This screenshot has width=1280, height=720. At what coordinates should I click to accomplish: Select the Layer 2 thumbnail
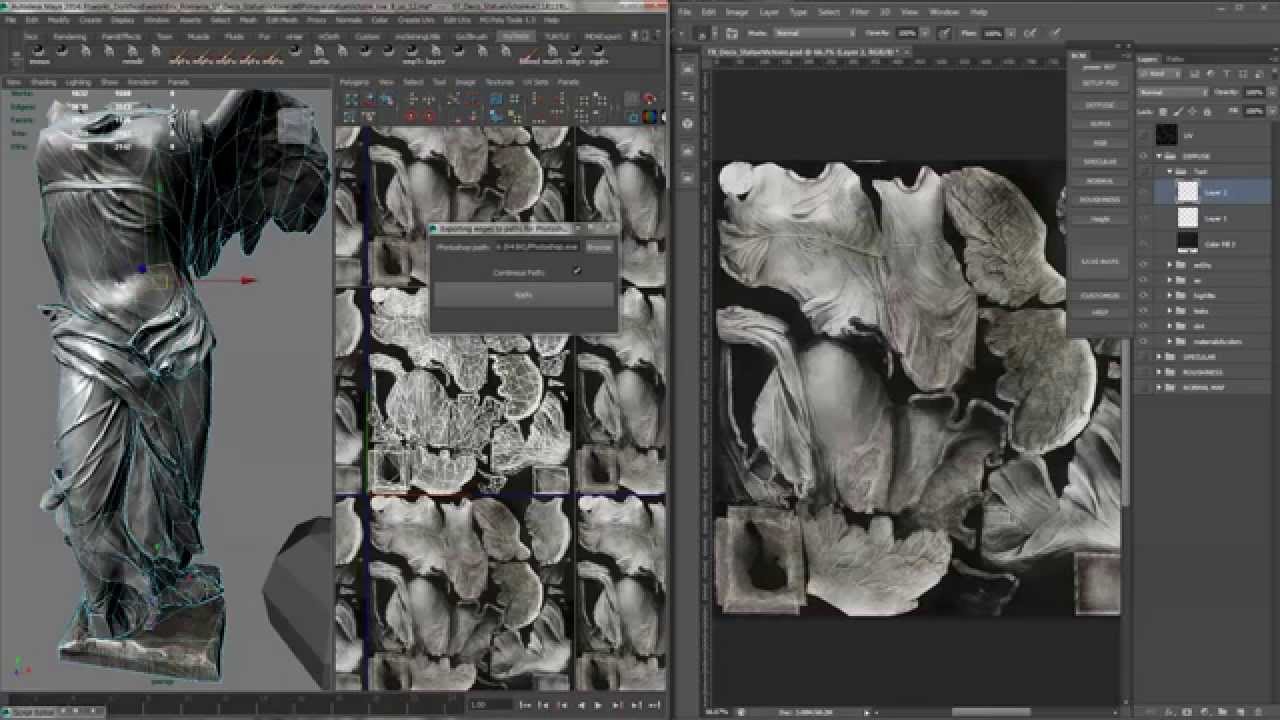coord(1187,192)
